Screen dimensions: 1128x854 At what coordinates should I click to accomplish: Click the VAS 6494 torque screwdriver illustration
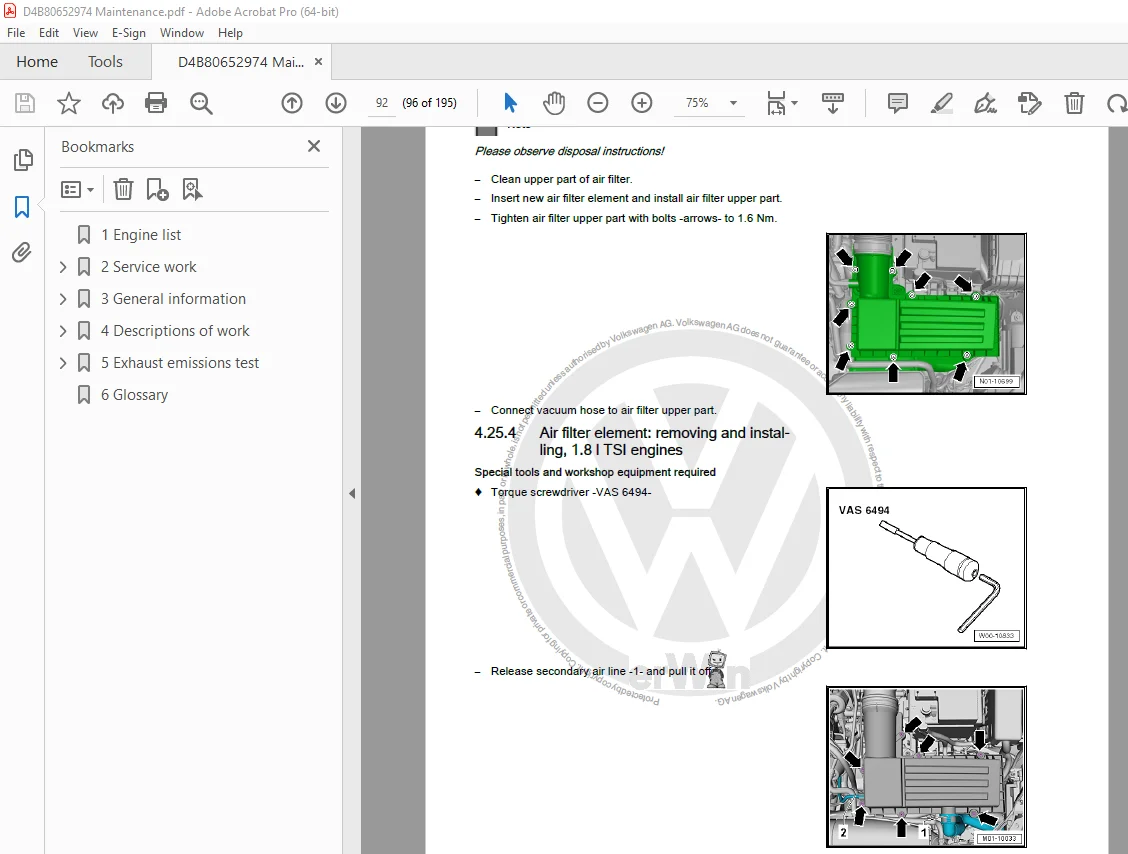pyautogui.click(x=926, y=568)
